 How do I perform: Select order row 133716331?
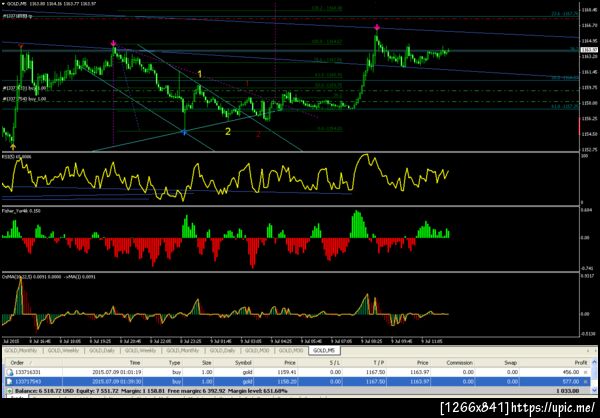point(298,372)
